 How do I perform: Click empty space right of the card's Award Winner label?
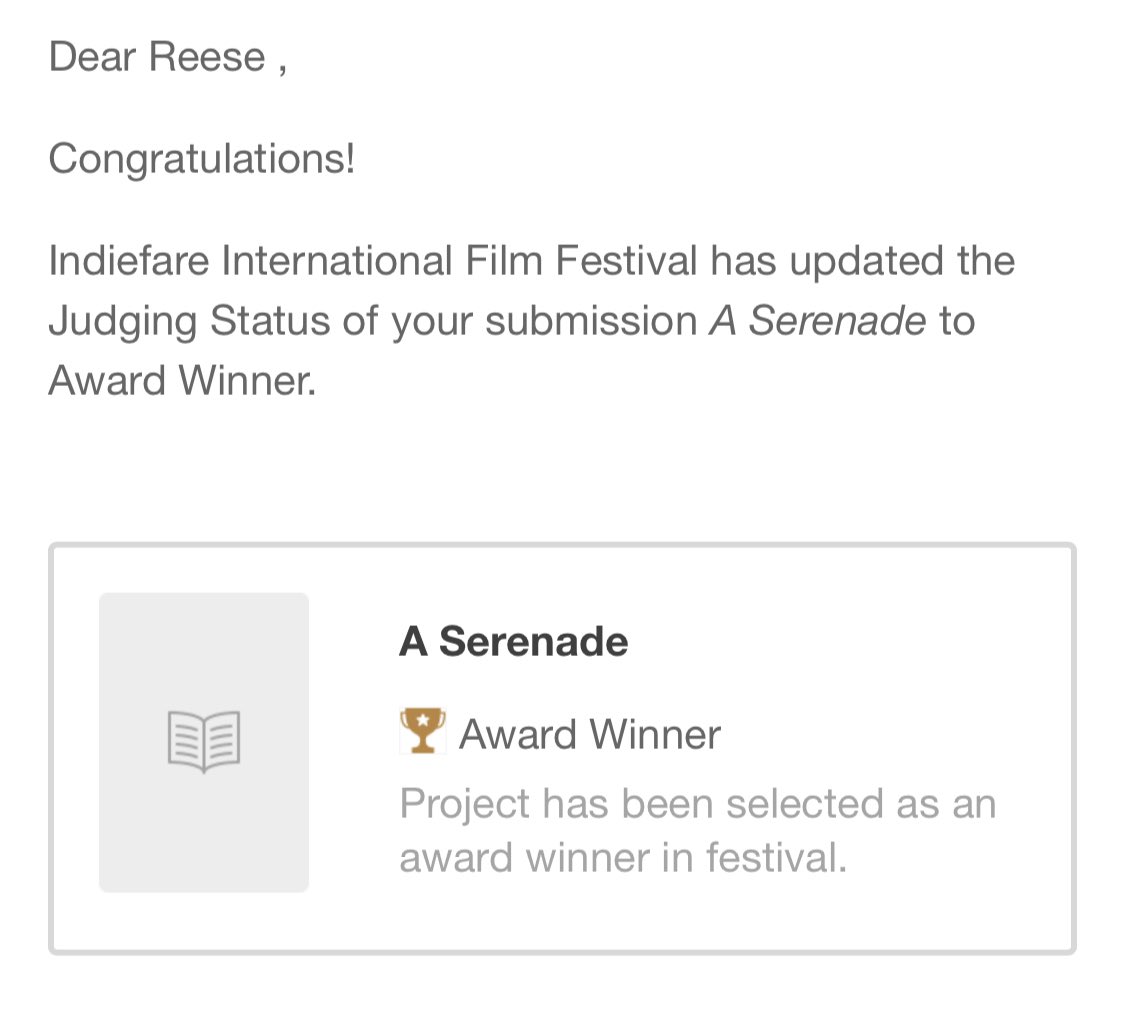pos(880,735)
